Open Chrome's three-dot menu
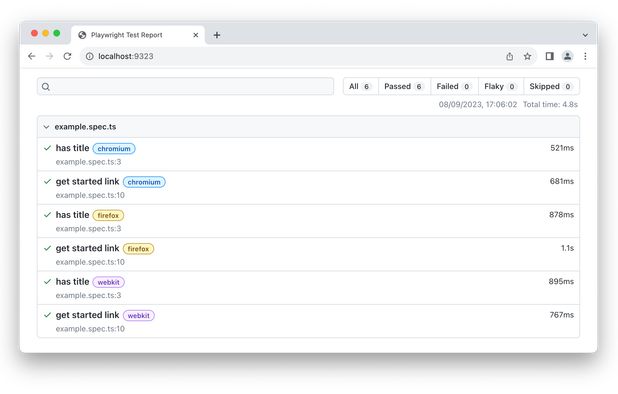 point(585,56)
